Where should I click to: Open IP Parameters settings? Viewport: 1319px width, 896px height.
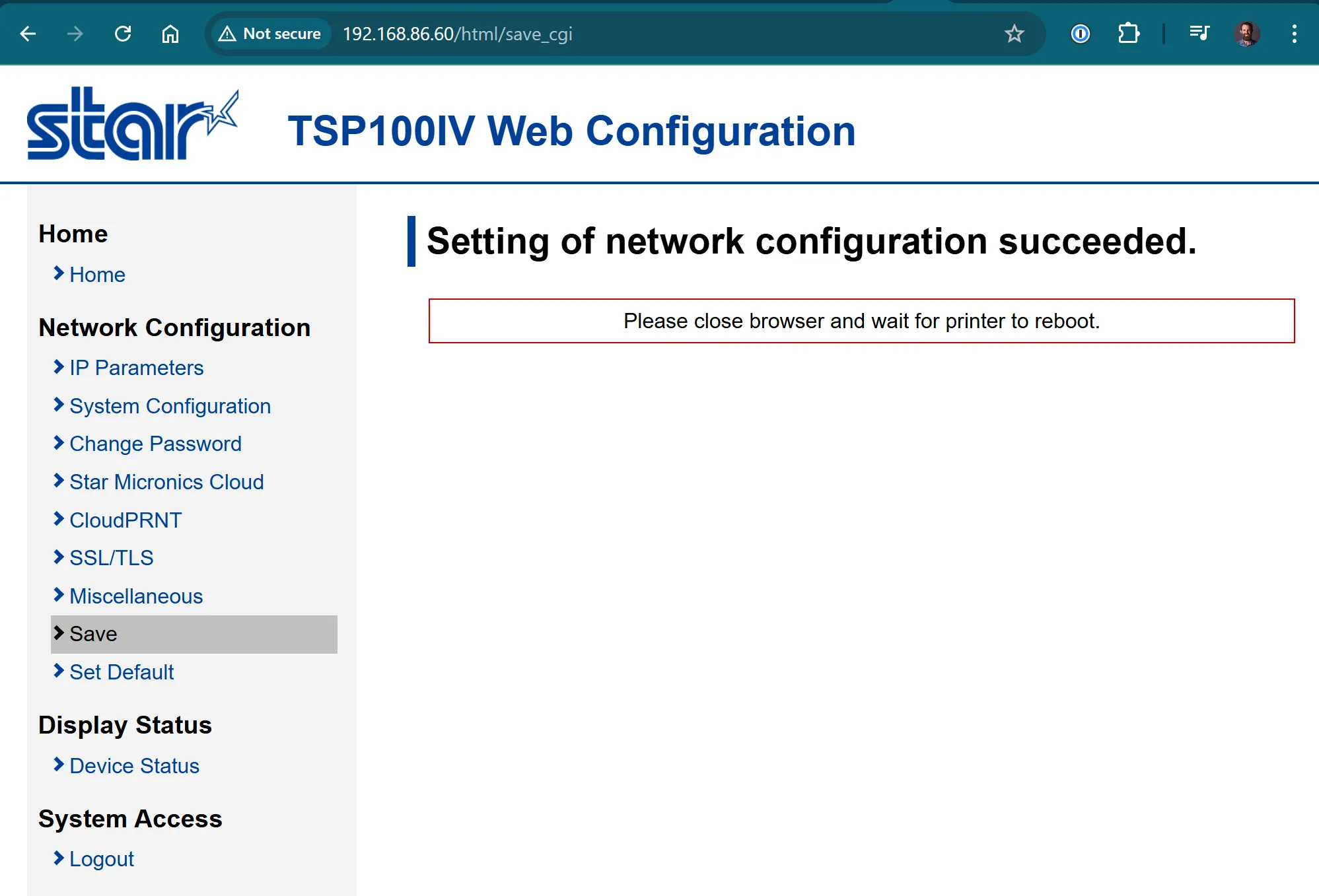point(137,368)
